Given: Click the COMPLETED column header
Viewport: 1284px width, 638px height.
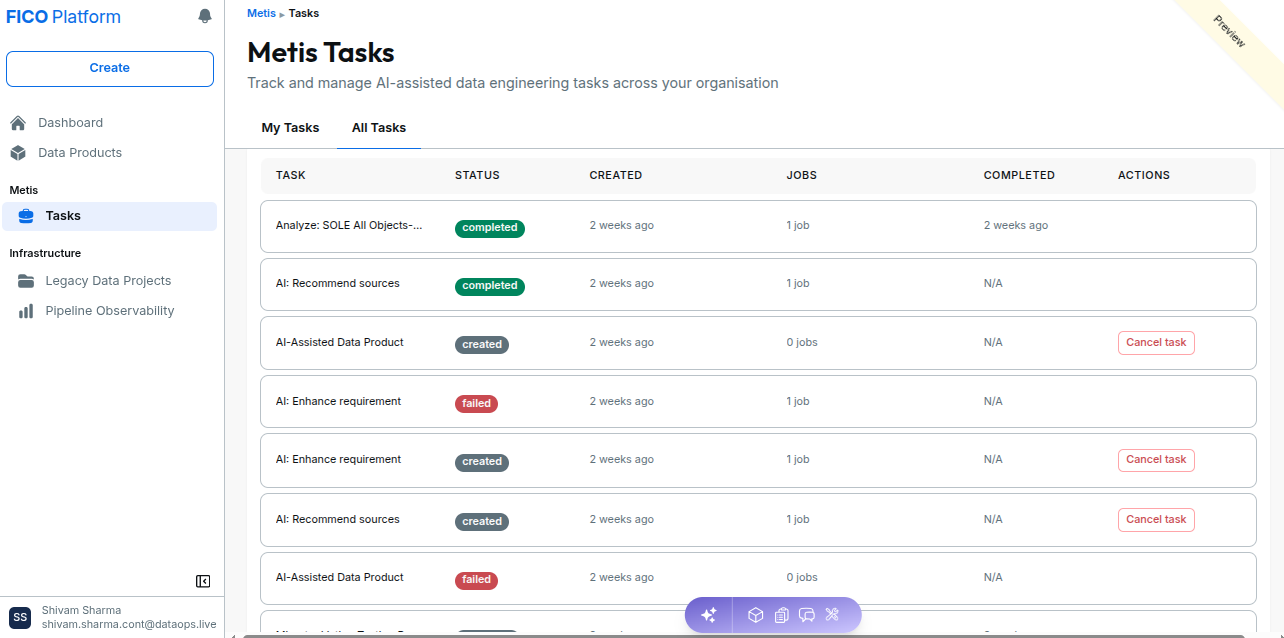Looking at the screenshot, I should (1019, 175).
